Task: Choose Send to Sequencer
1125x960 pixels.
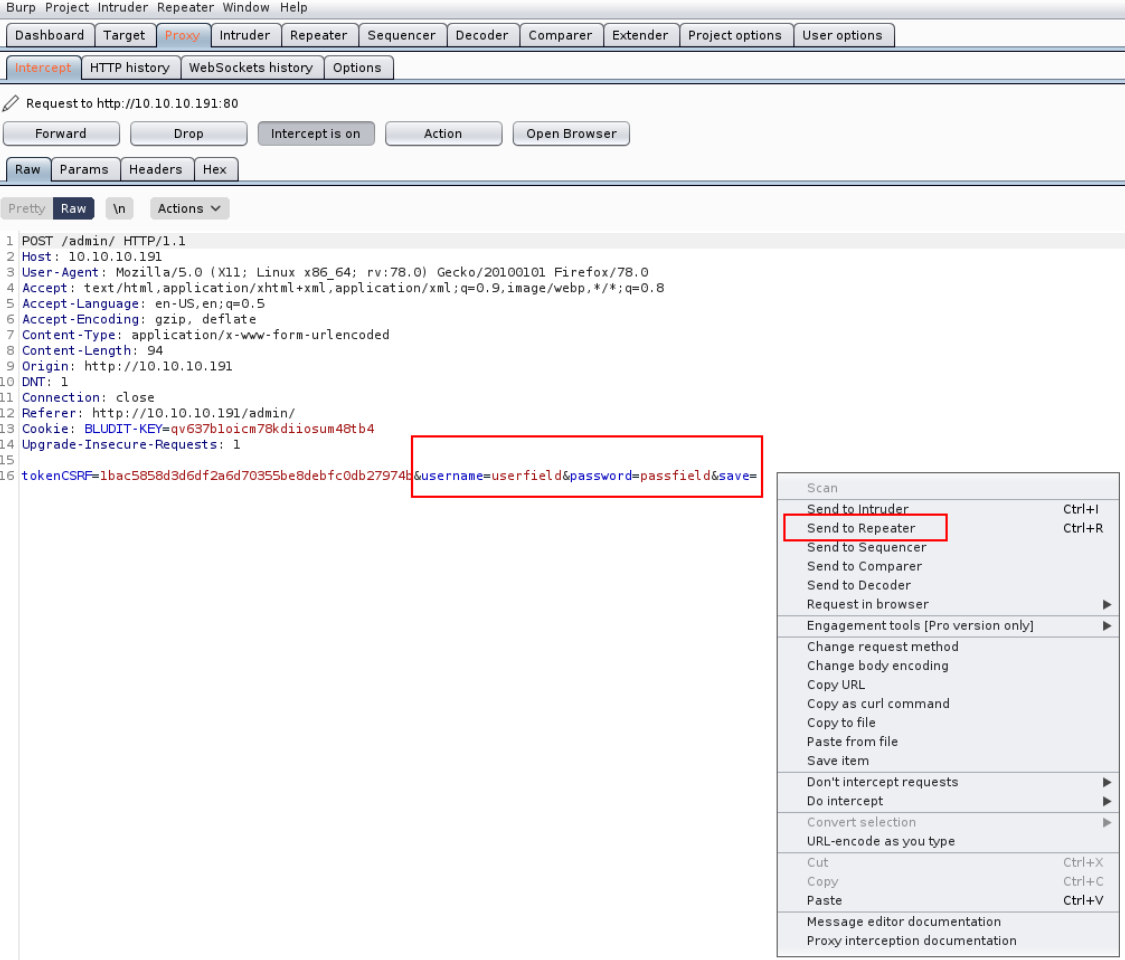Action: (x=949, y=547)
